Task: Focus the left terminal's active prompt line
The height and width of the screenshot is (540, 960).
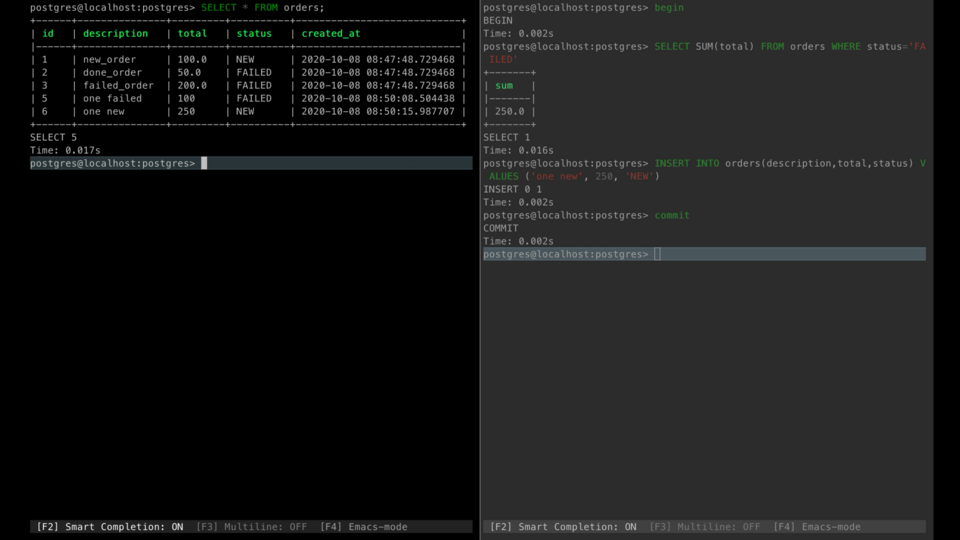Action: coord(251,163)
